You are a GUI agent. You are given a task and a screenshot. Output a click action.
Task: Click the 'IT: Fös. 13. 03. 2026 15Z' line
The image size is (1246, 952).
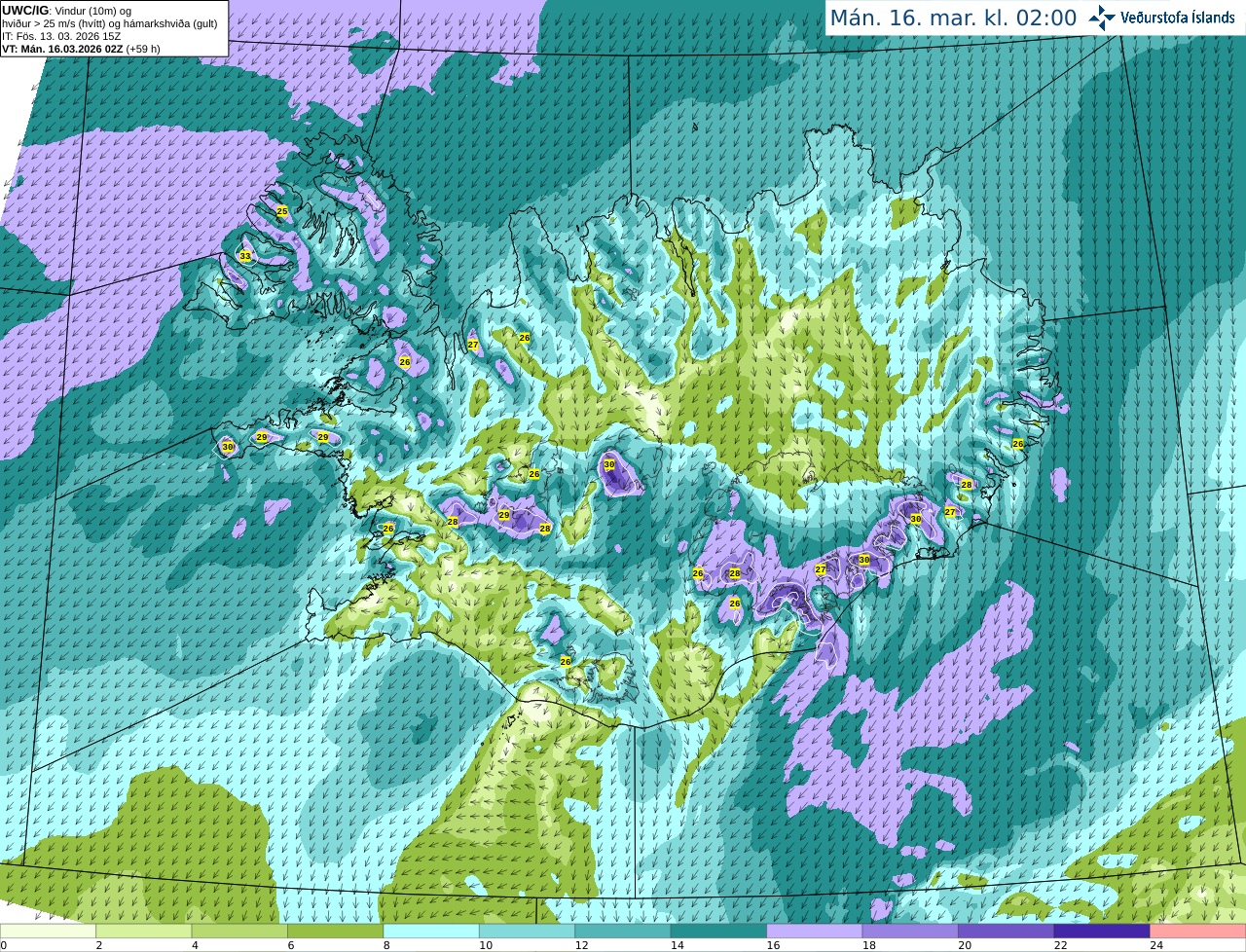click(61, 36)
